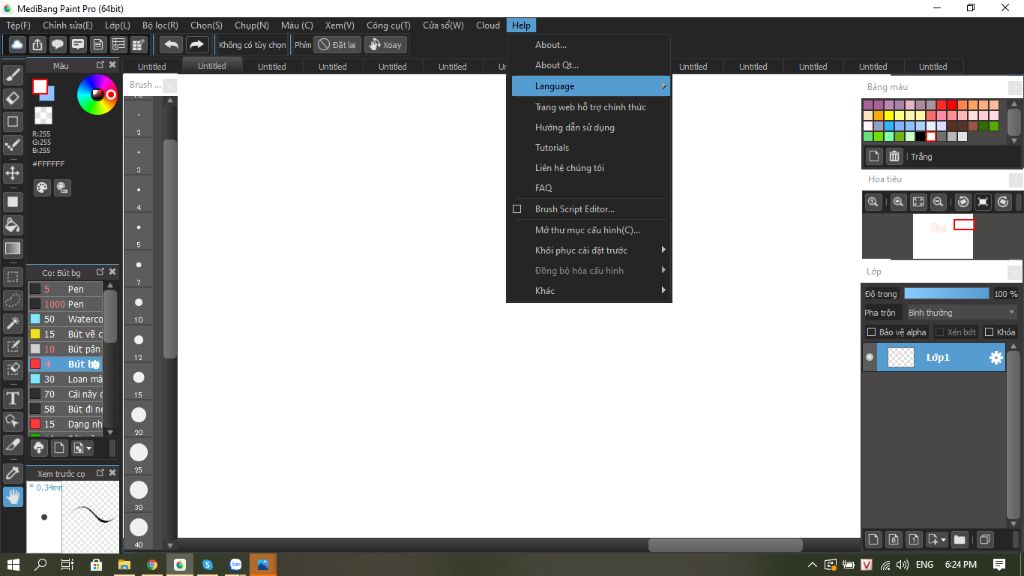Click the cloud icon in top toolbar
This screenshot has height=576, width=1024.
(17, 44)
